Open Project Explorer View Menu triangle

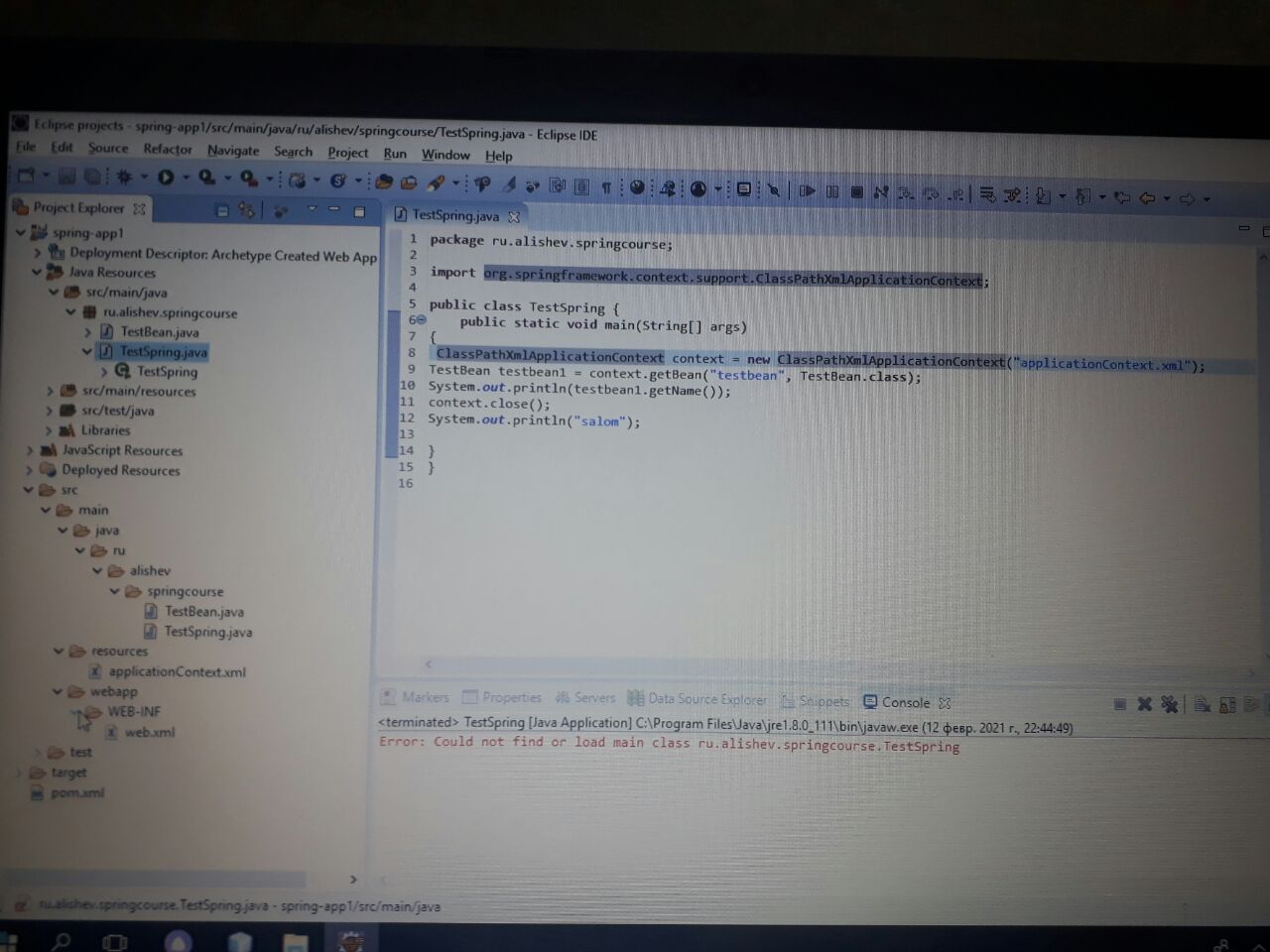(312, 208)
